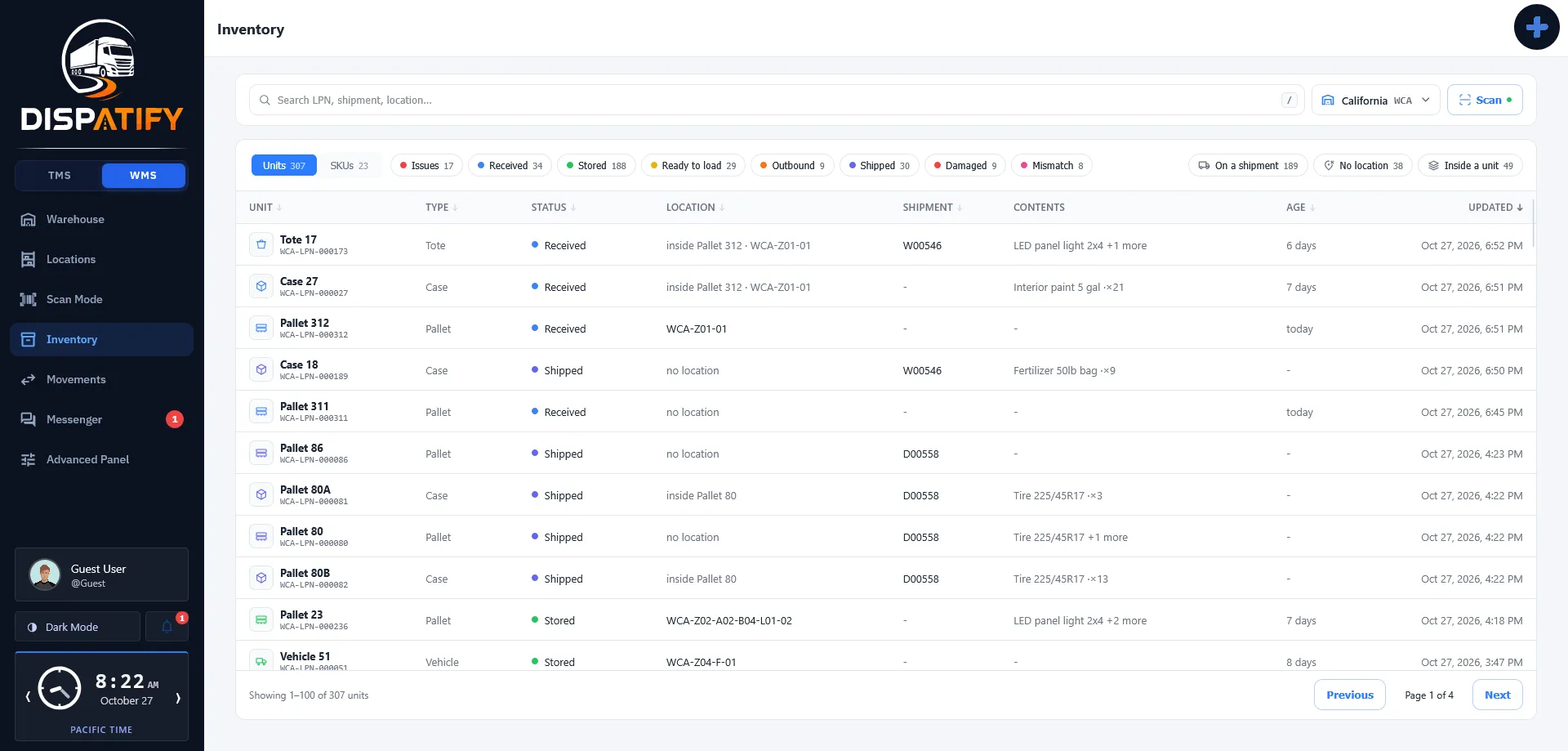Click the Guest User avatar
The image size is (1568, 751).
point(45,574)
